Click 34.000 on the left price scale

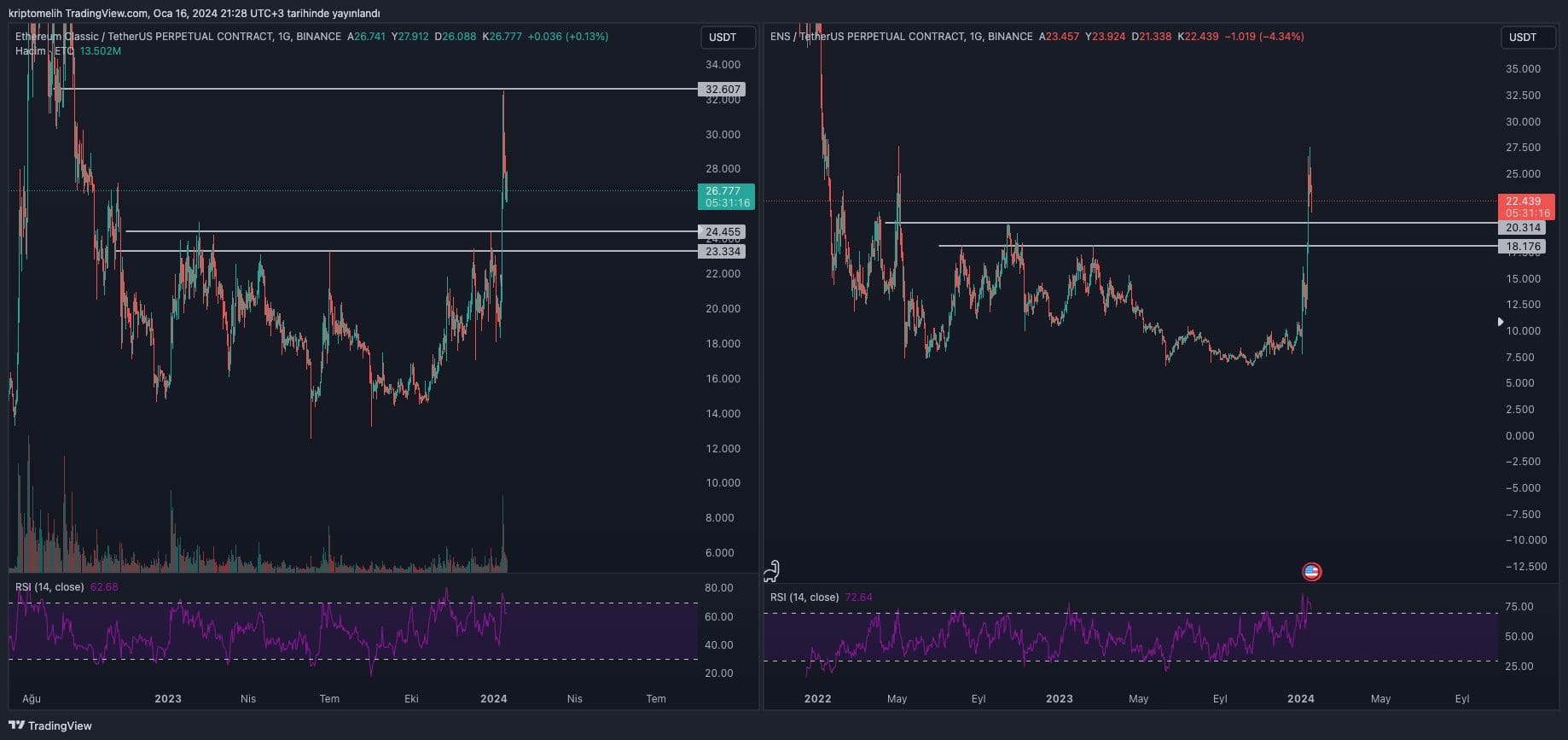pyautogui.click(x=723, y=65)
